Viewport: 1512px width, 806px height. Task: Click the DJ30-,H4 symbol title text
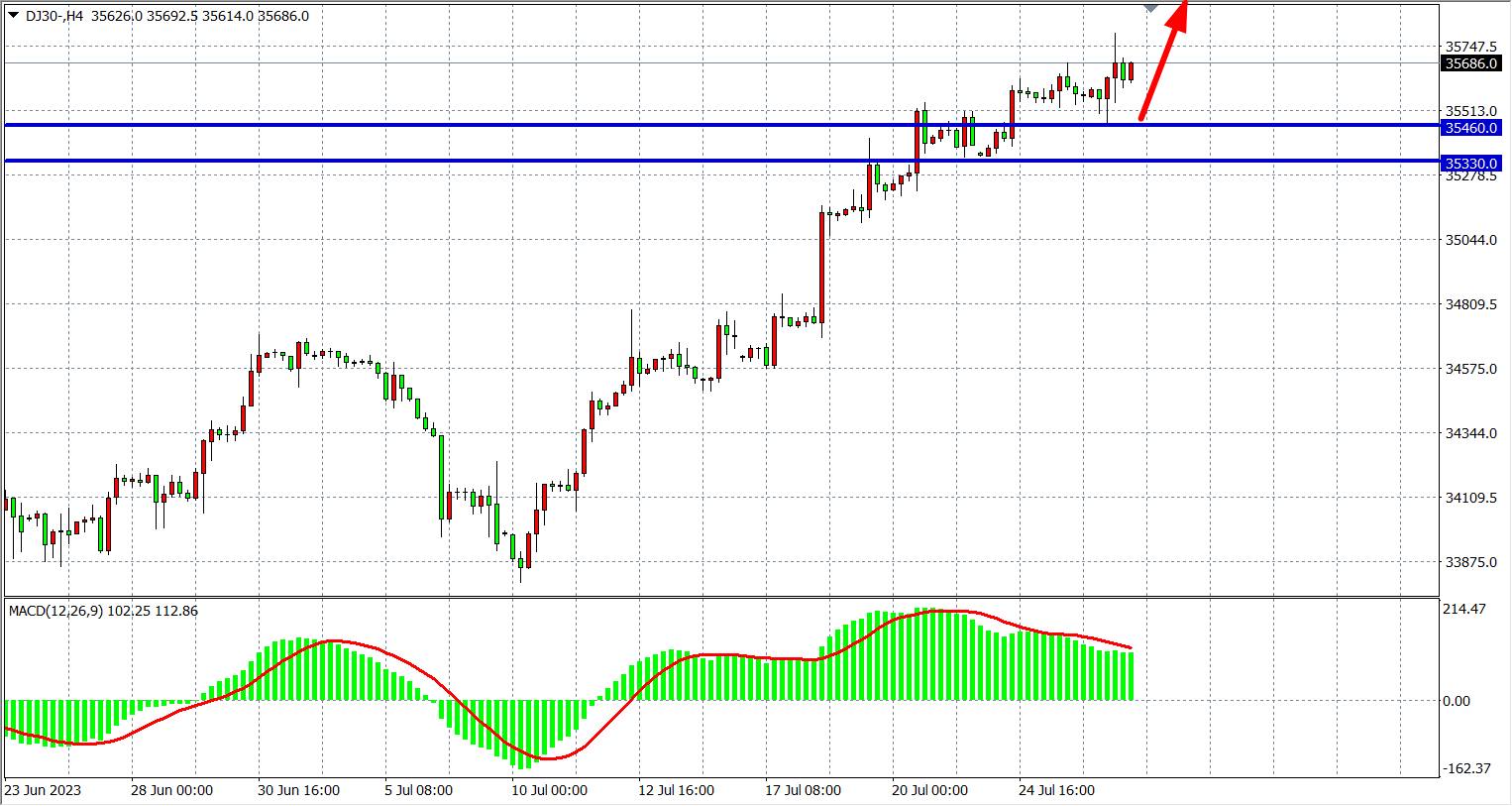coord(54,16)
